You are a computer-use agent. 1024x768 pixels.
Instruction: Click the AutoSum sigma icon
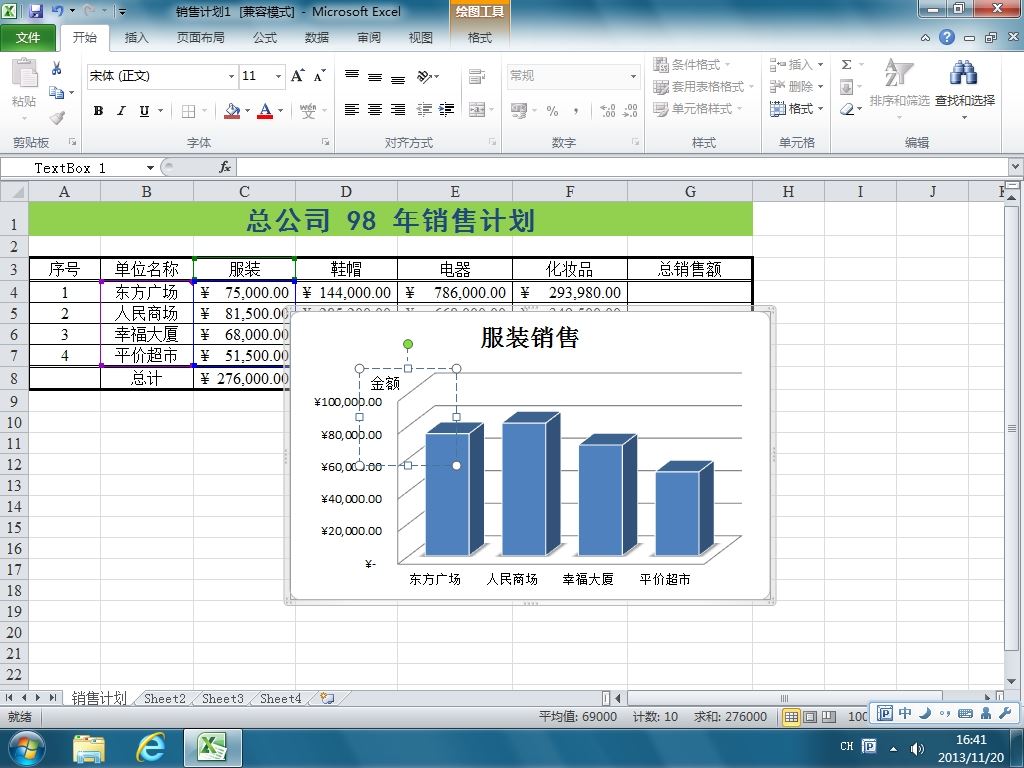pos(846,65)
